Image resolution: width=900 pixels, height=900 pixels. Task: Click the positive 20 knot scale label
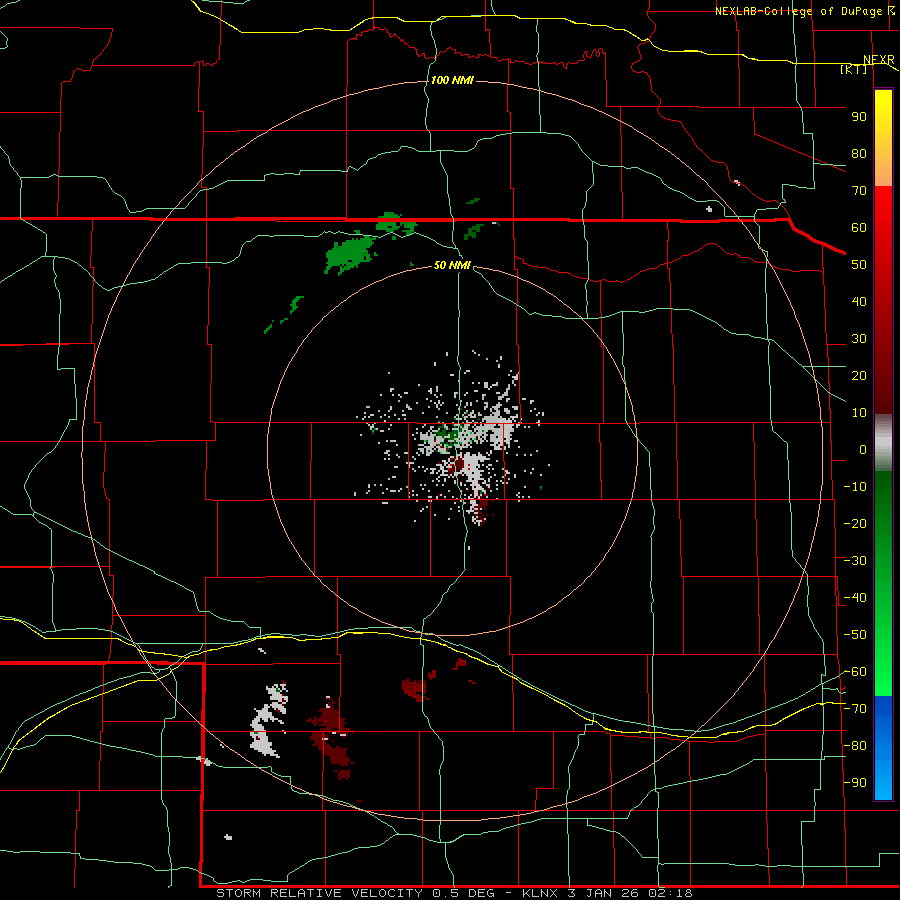[859, 376]
